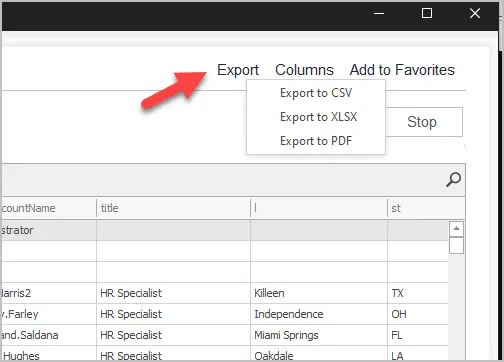Click the countName column header

click(49, 208)
